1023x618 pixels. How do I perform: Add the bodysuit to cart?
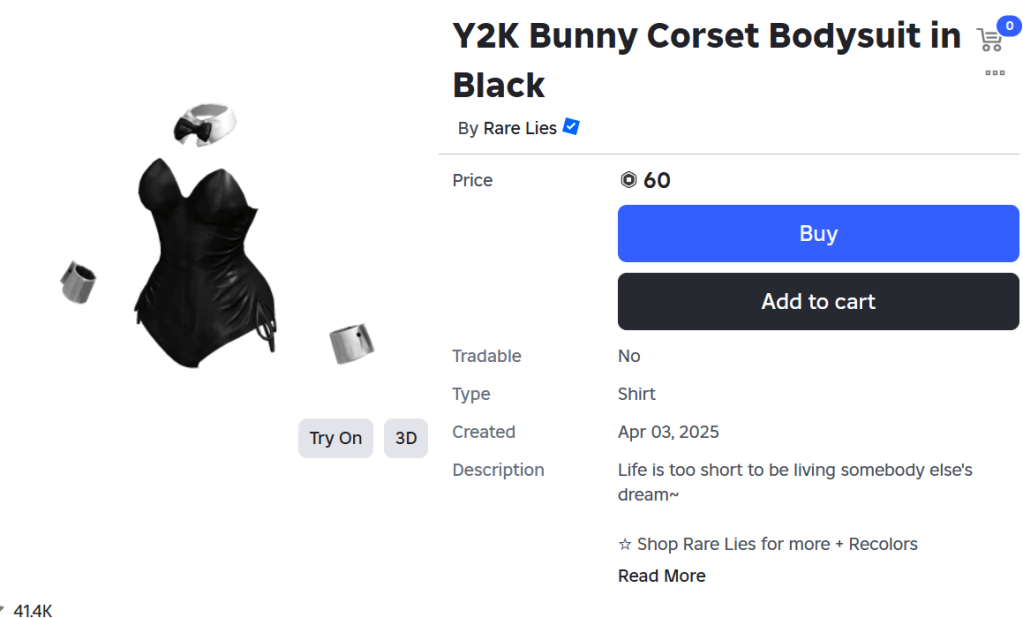pyautogui.click(x=818, y=301)
